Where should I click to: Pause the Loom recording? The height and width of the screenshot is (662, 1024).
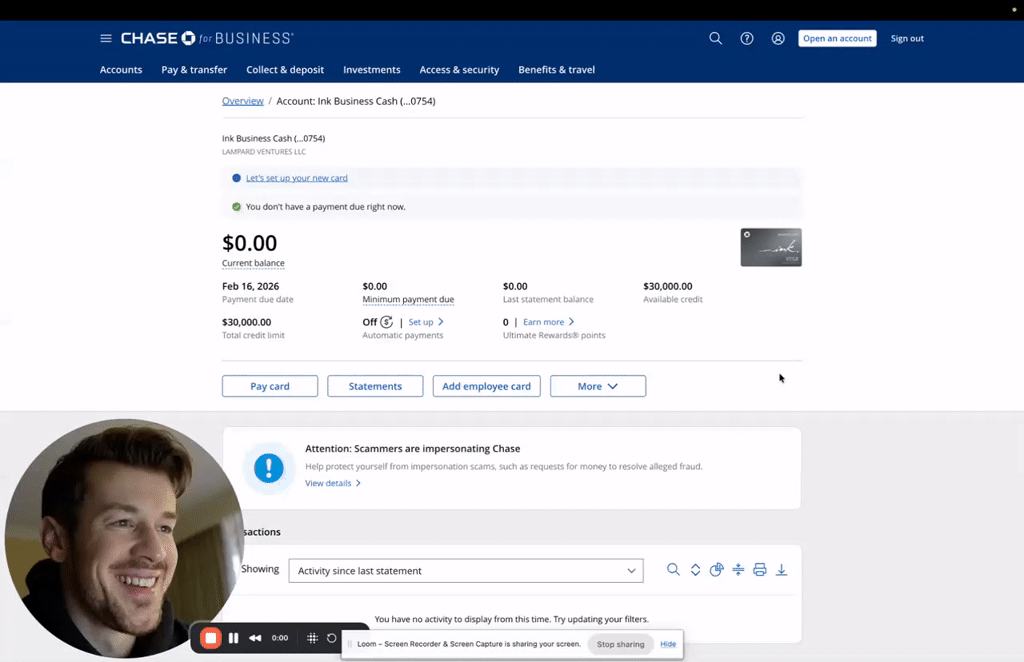pos(234,638)
